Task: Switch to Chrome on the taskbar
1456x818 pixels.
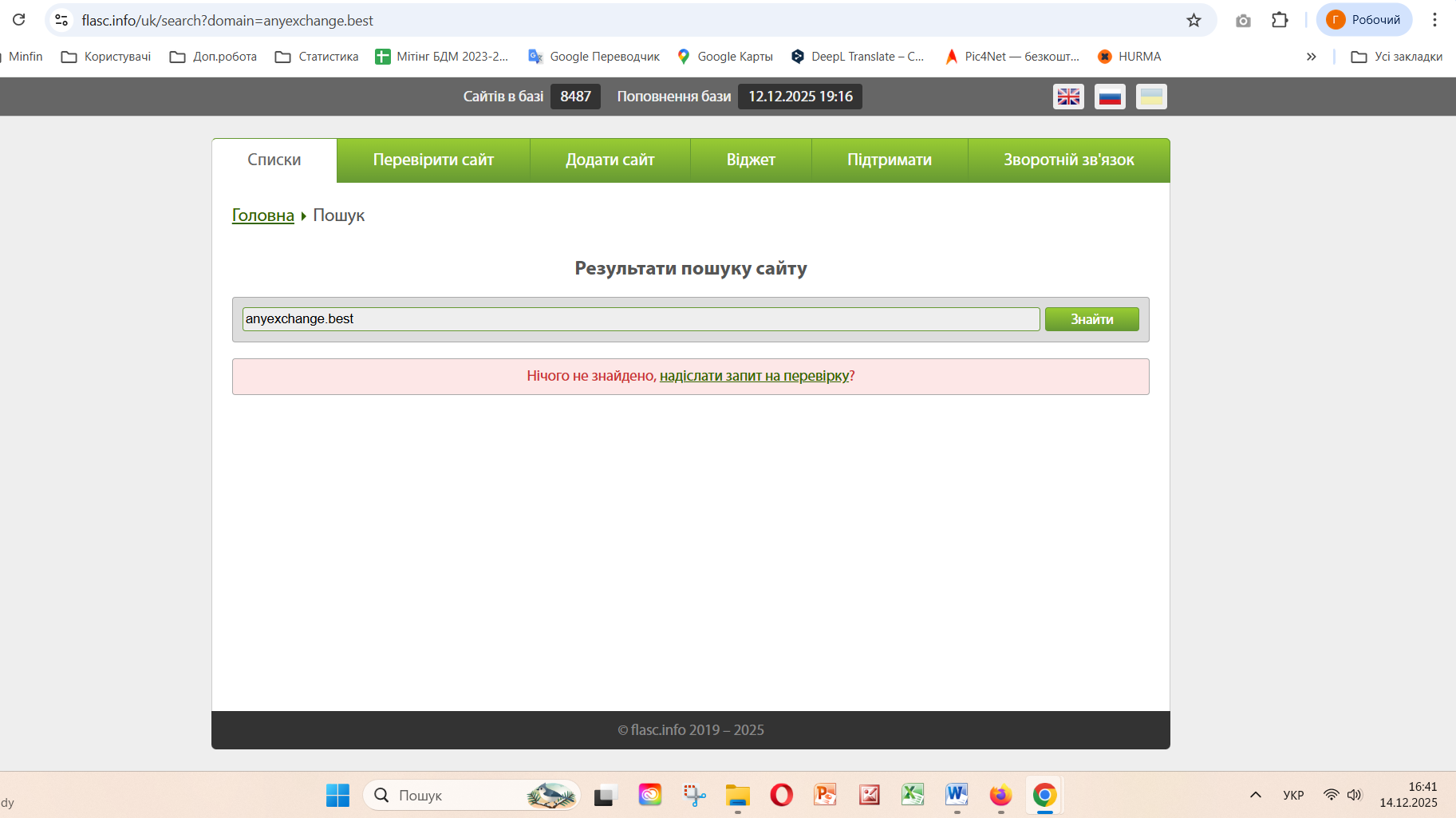Action: (x=1044, y=795)
